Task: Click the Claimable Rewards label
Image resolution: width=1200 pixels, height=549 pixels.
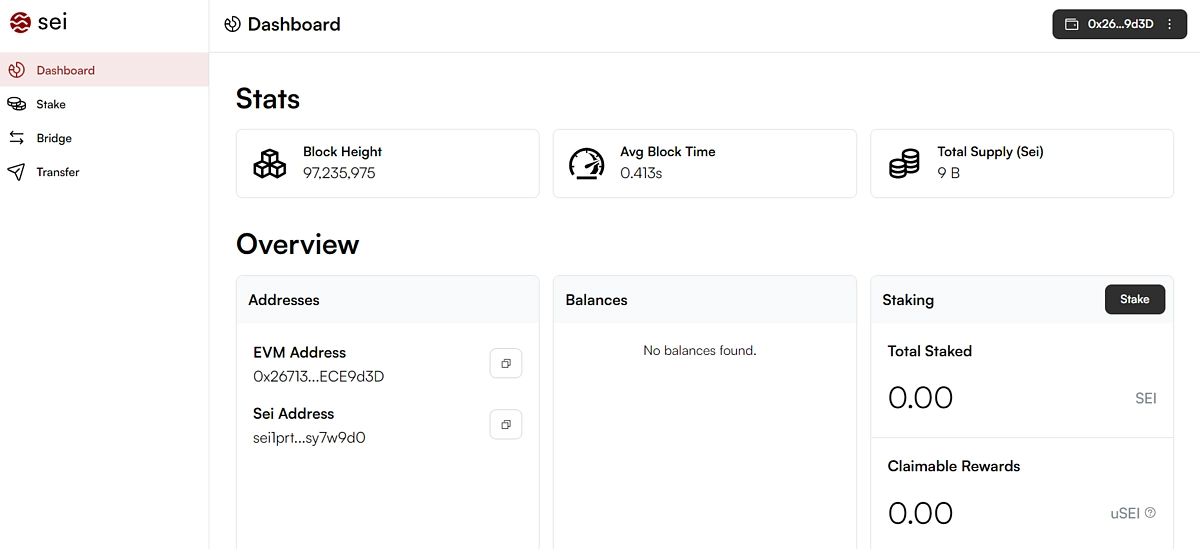Action: point(954,466)
